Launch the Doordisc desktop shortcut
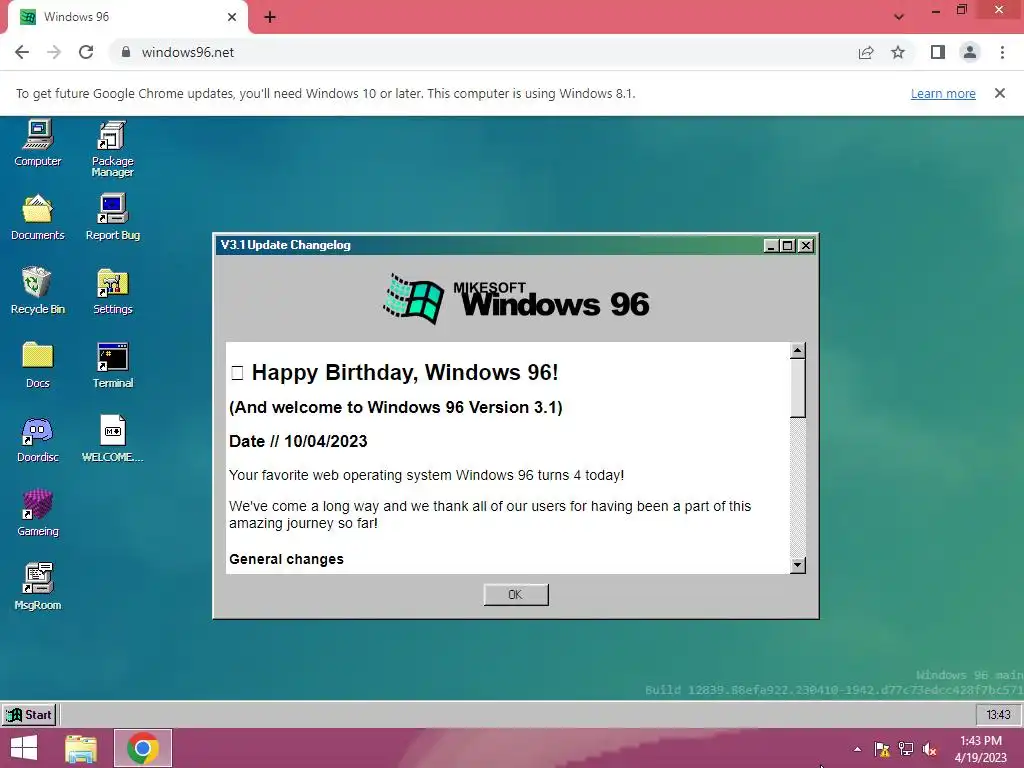The height and width of the screenshot is (768, 1024). coord(37,440)
